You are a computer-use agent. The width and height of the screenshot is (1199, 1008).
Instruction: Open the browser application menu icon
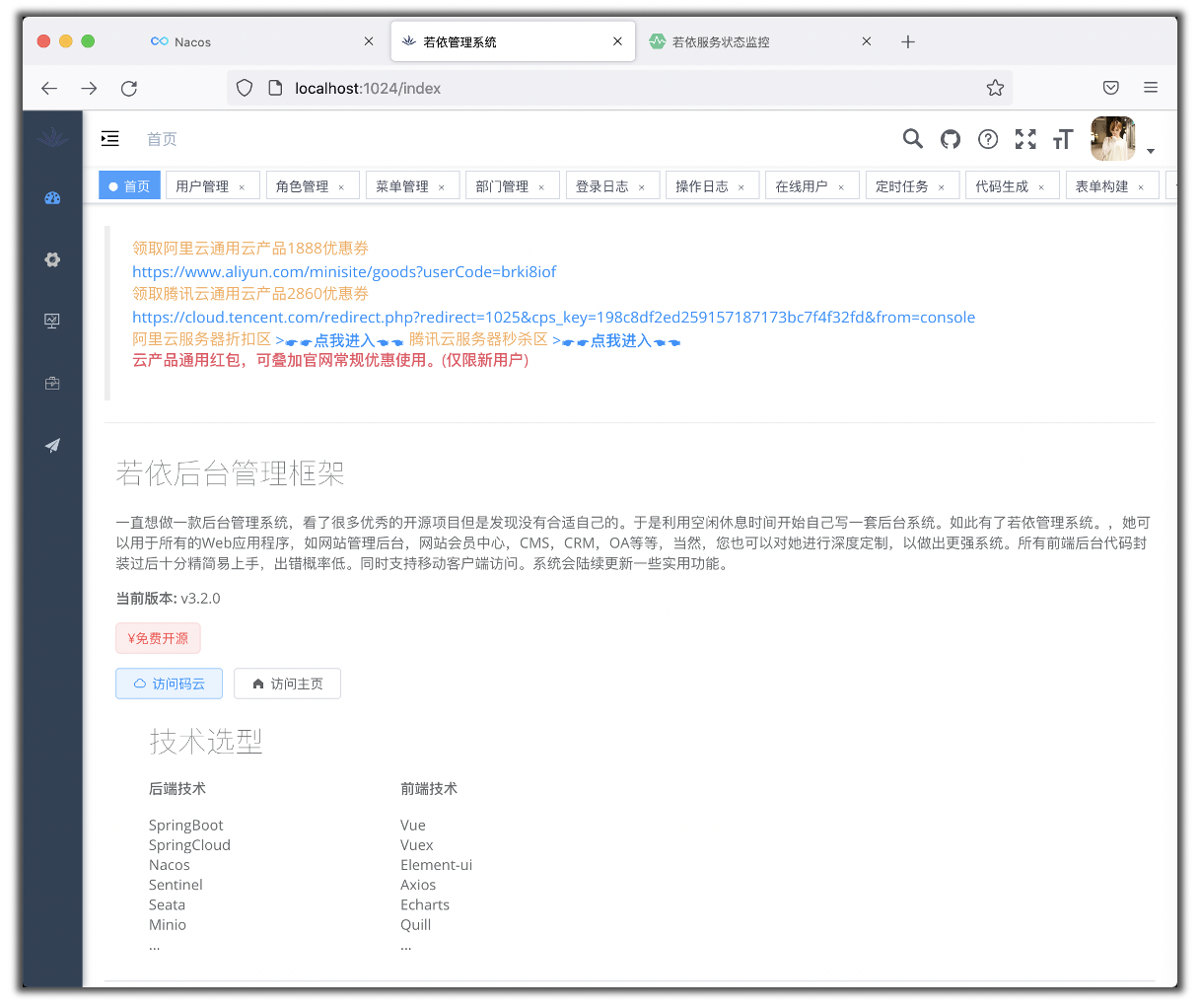(1151, 88)
